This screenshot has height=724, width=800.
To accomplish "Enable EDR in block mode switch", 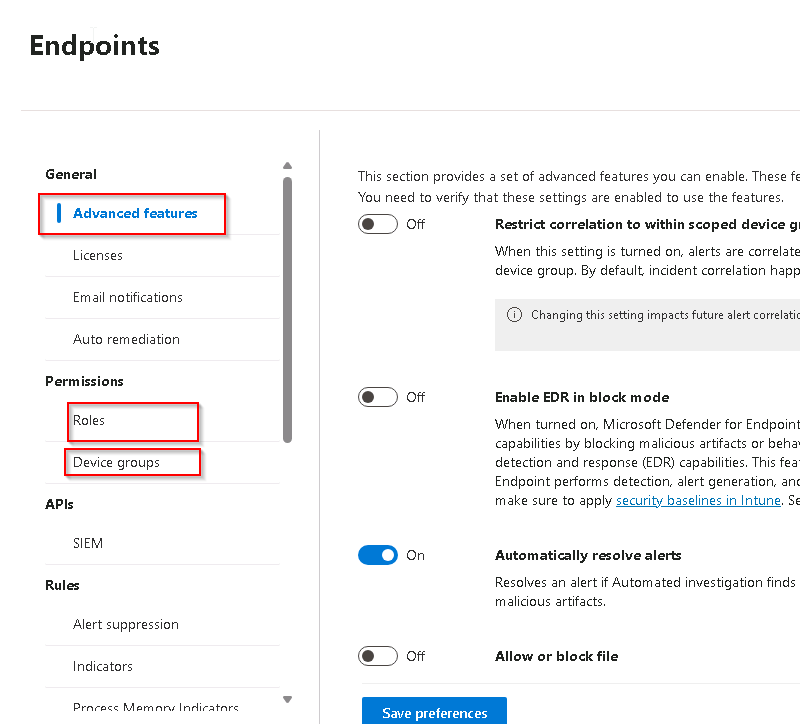I will 378,397.
